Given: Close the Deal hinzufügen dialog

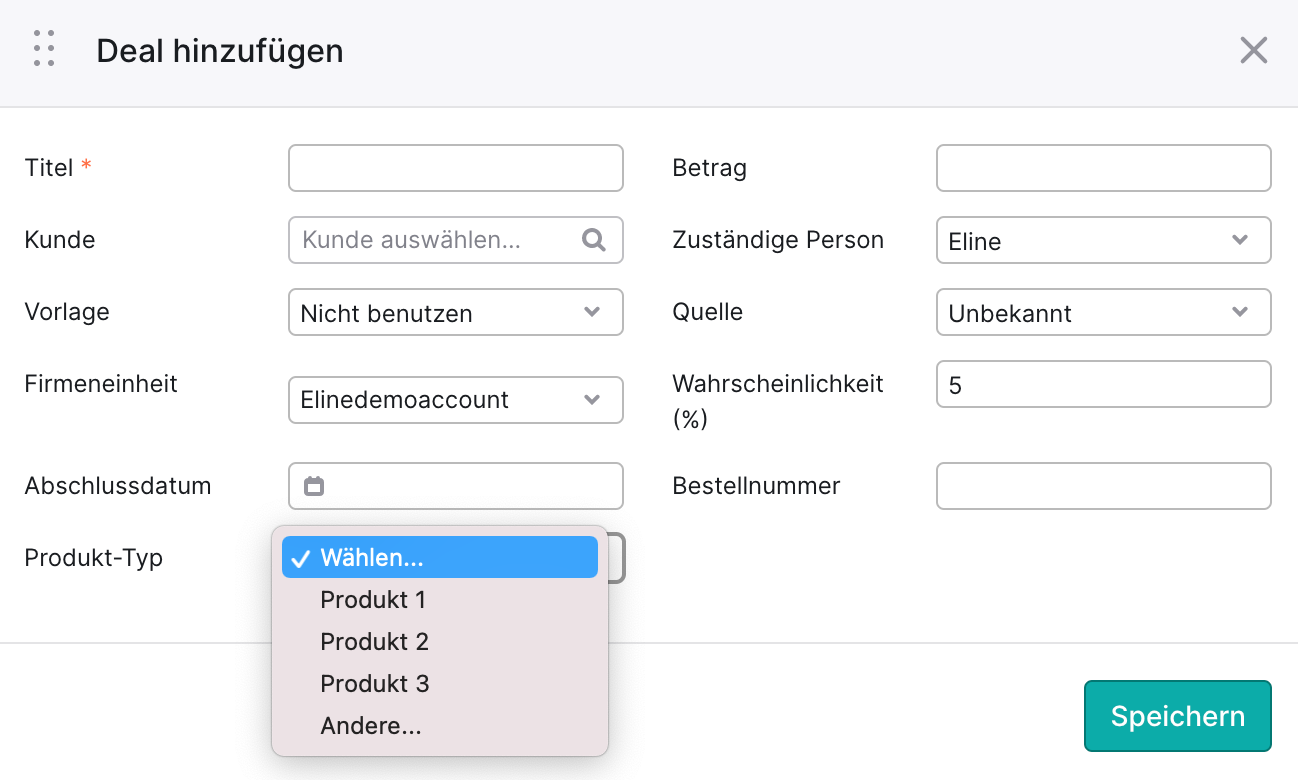Looking at the screenshot, I should tap(1253, 50).
